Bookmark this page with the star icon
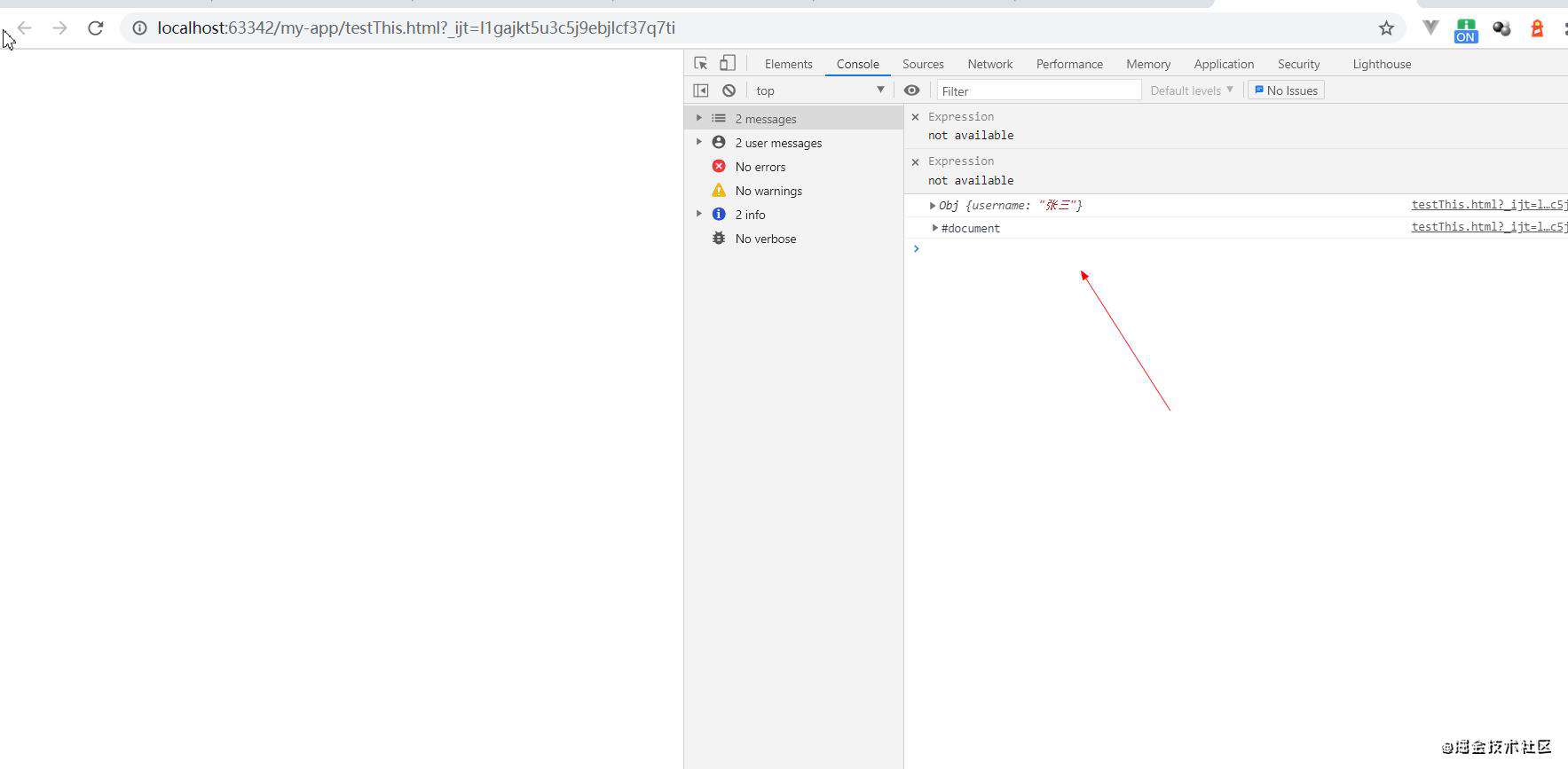Image resolution: width=1568 pixels, height=769 pixels. coord(1386,28)
